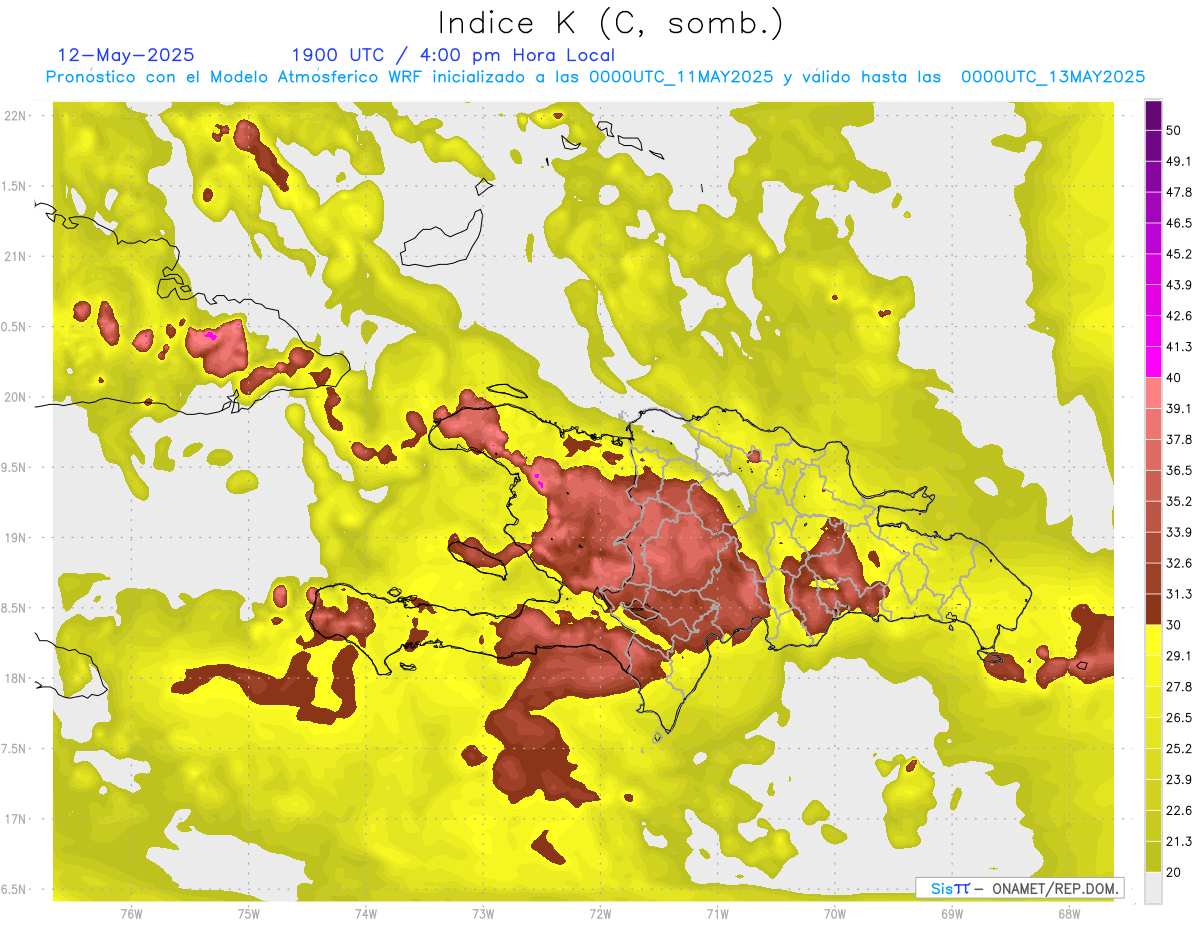
Task: Click the 72W longitude label
Action: (x=600, y=913)
